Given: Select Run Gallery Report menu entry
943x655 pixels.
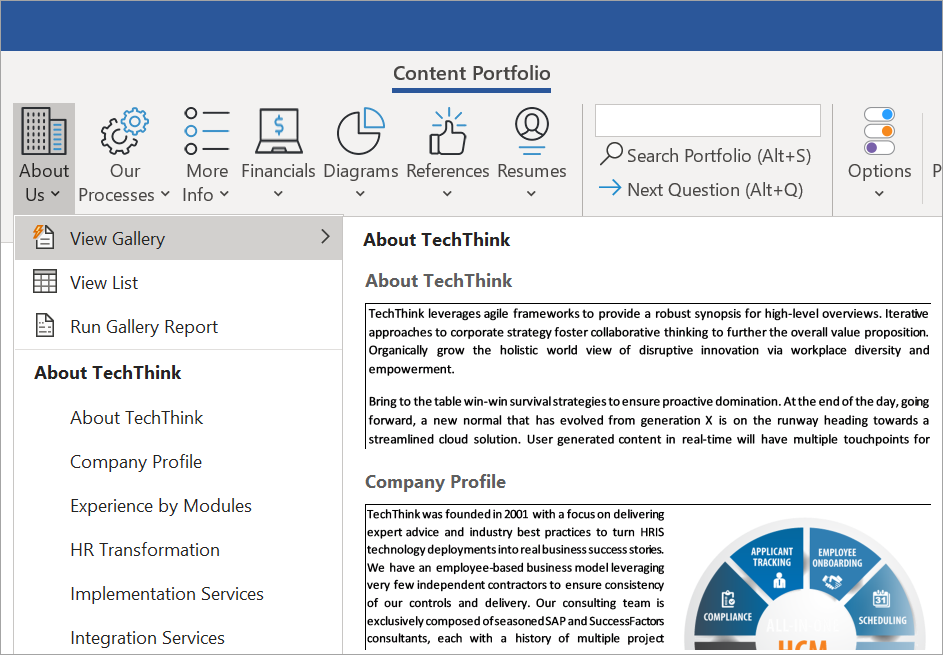Looking at the screenshot, I should coord(143,326).
